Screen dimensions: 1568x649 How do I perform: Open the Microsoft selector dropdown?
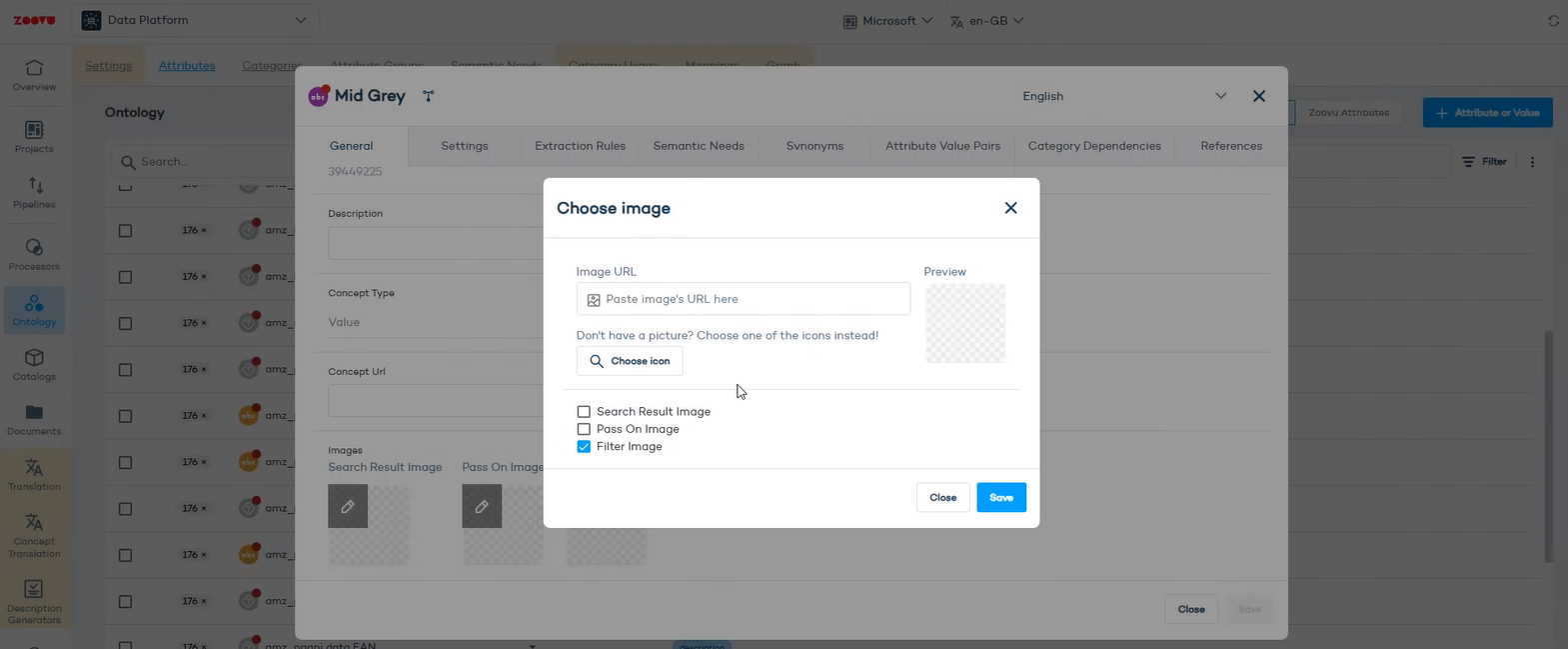click(887, 21)
